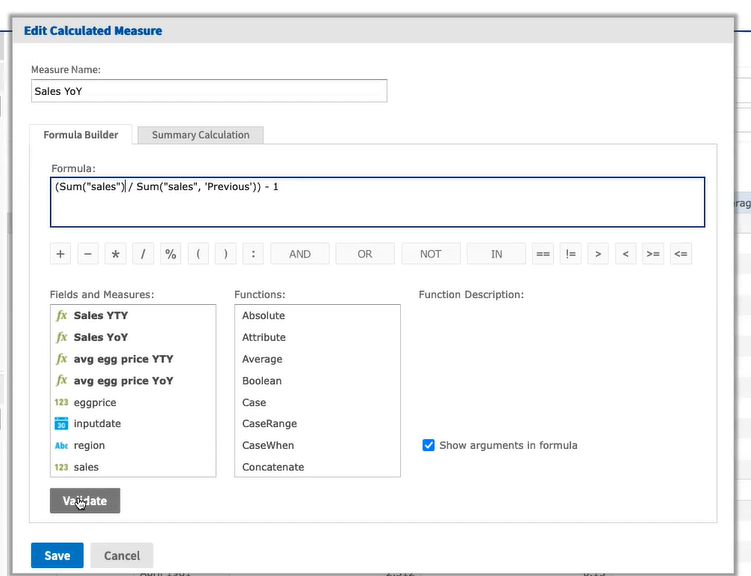This screenshot has width=751, height=576.
Task: Click the calendar icon beside inputdate
Action: coord(61,423)
